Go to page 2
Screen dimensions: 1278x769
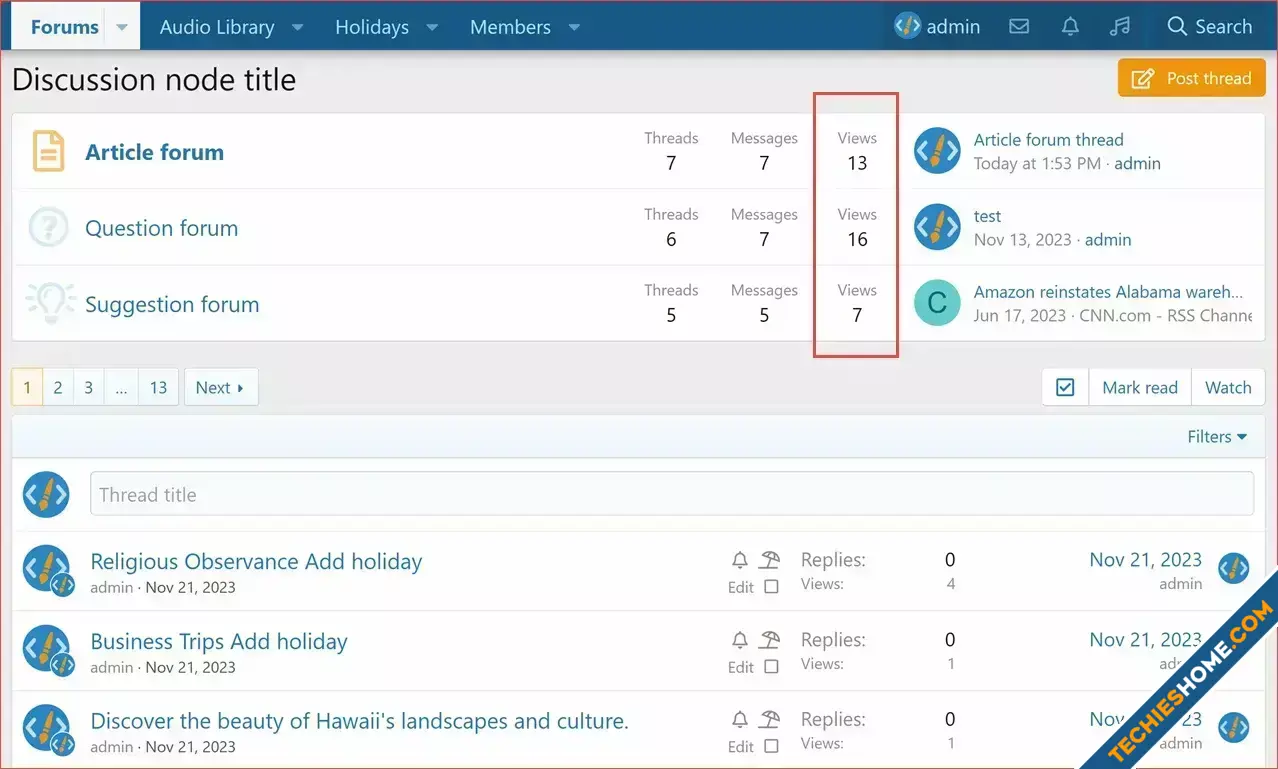[58, 387]
